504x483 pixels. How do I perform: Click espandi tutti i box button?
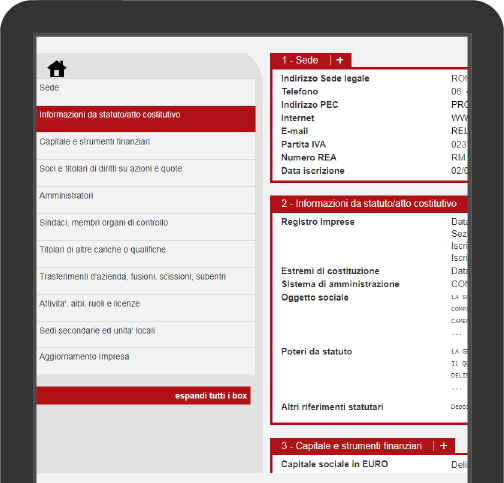(143, 396)
